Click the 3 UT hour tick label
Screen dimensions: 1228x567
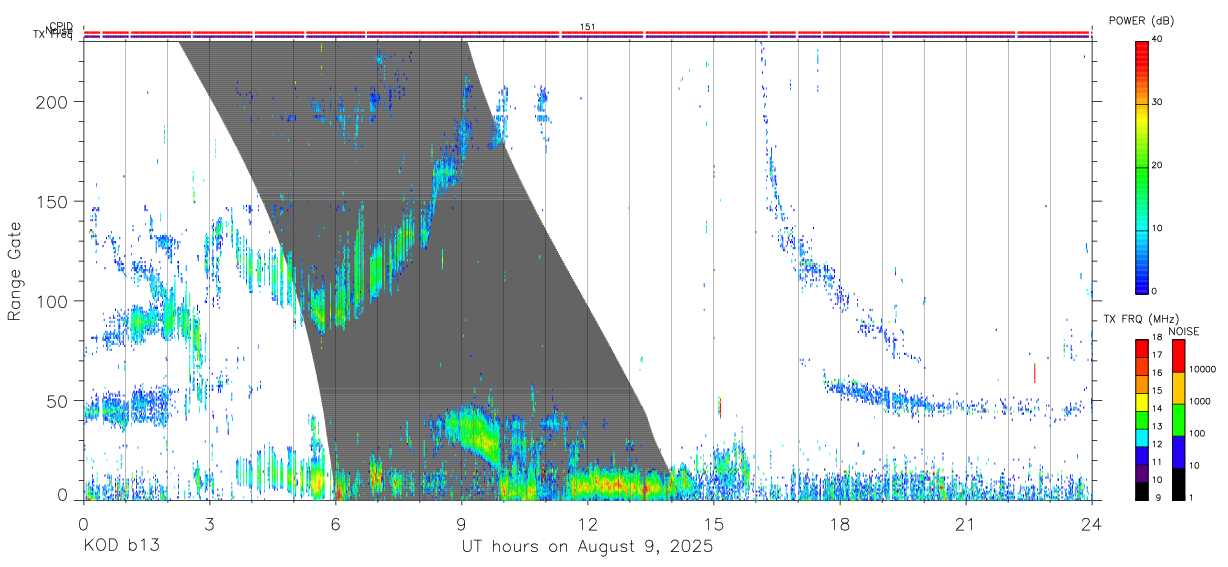click(x=209, y=523)
